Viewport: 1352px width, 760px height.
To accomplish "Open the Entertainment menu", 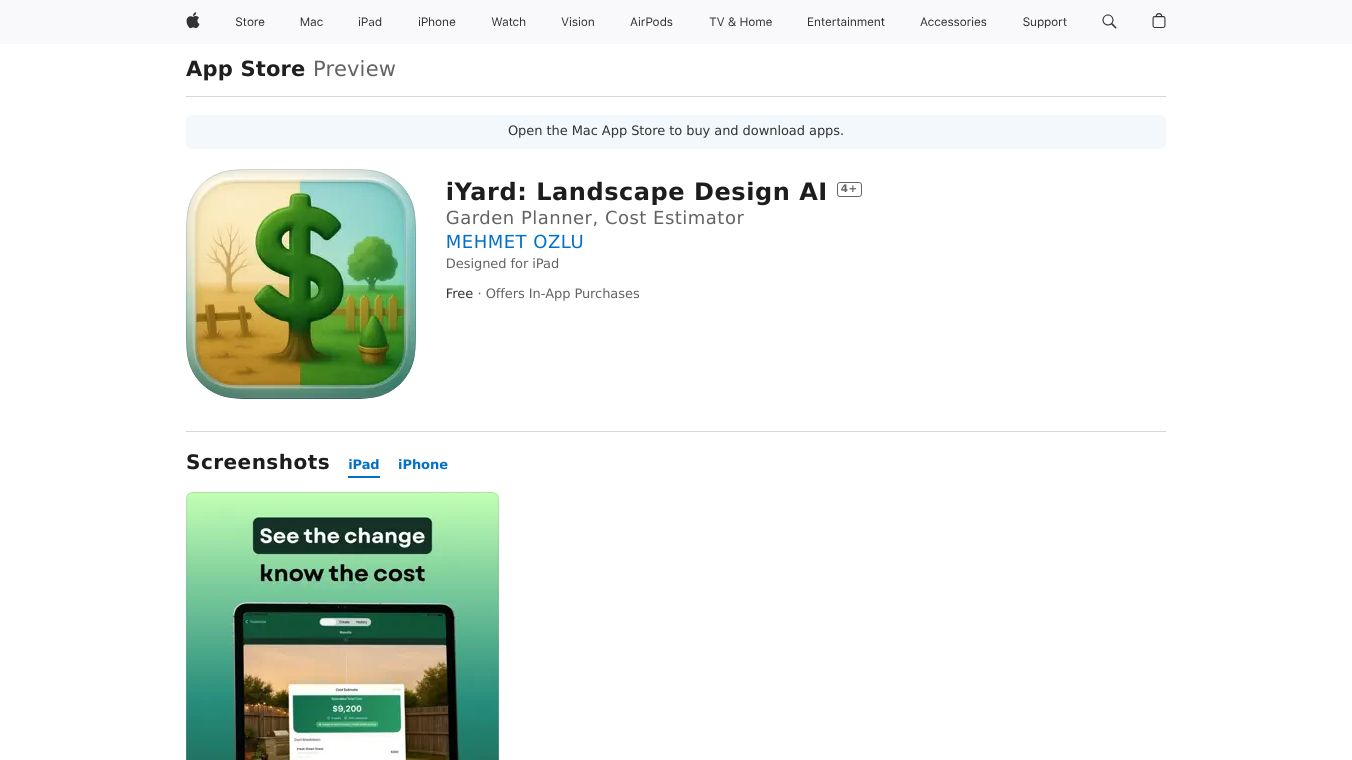I will pyautogui.click(x=846, y=22).
